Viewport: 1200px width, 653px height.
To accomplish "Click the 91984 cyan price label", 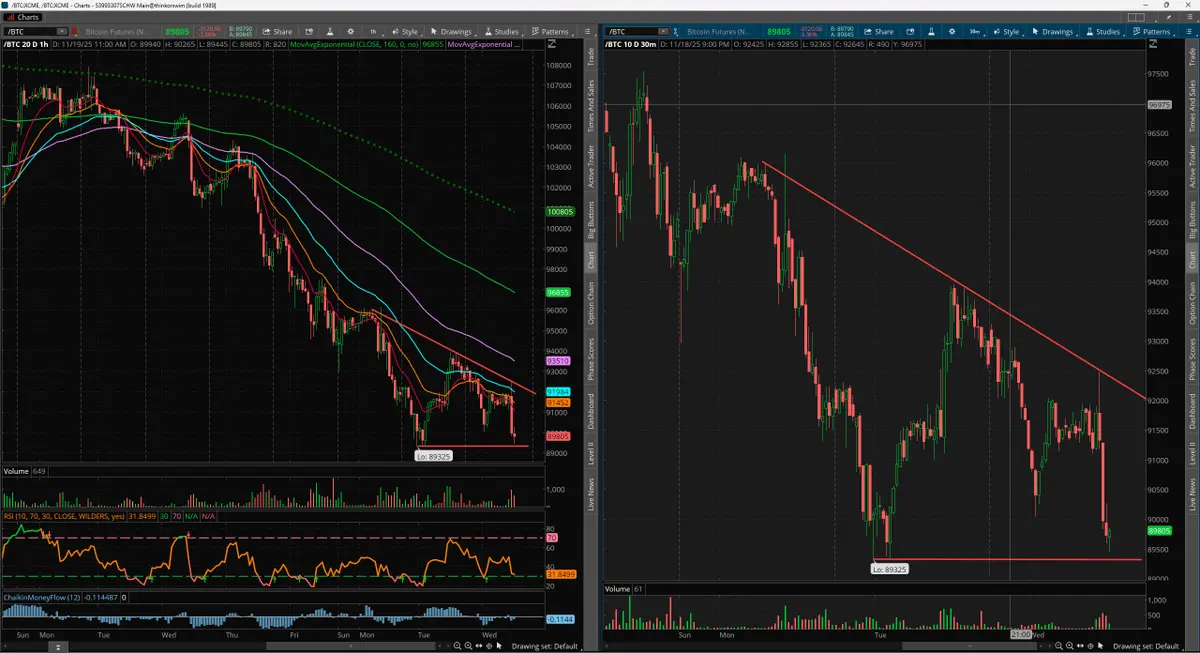I will click(x=558, y=391).
